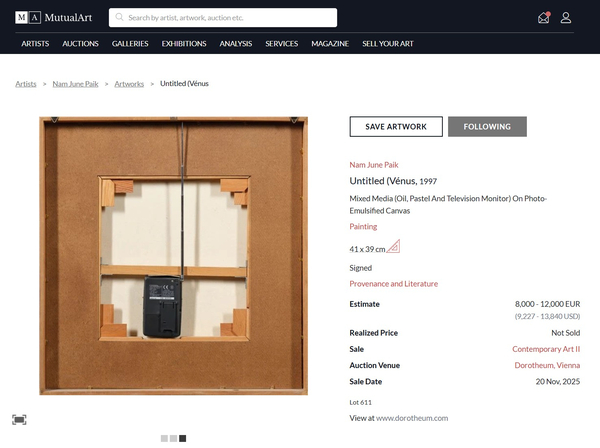
Task: Focus the artist and artwork search field
Action: 230,18
